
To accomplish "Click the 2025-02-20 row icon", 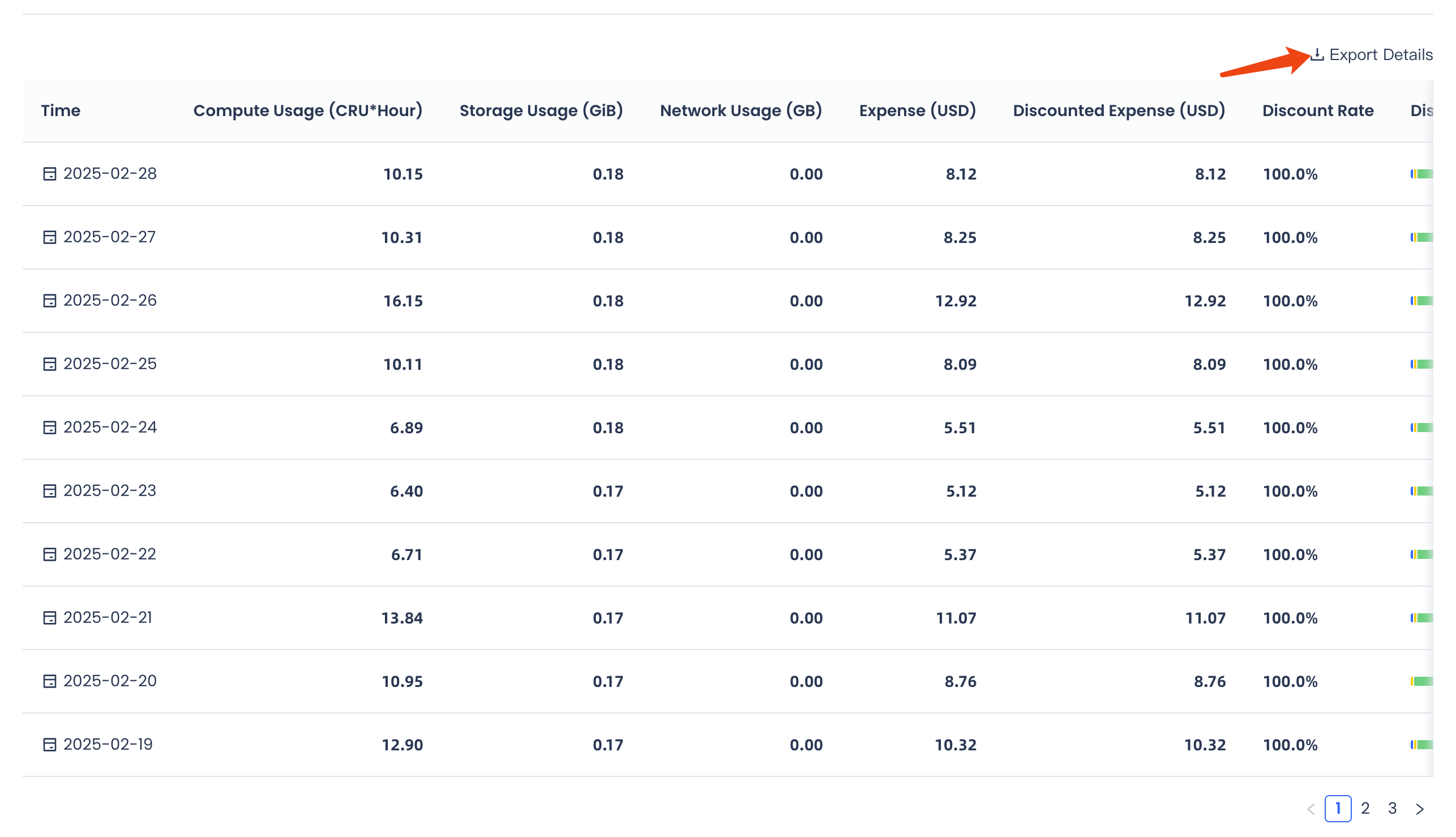I will tap(50, 681).
